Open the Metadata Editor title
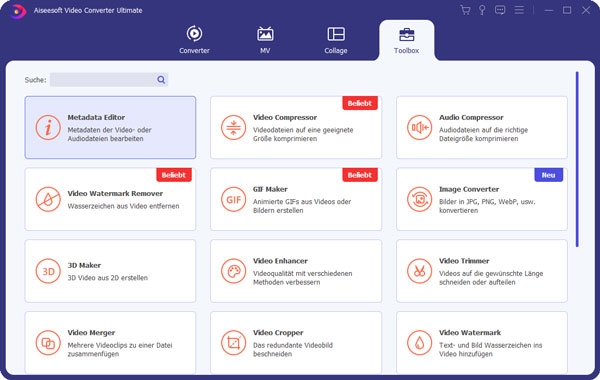The width and height of the screenshot is (600, 380). (96, 117)
